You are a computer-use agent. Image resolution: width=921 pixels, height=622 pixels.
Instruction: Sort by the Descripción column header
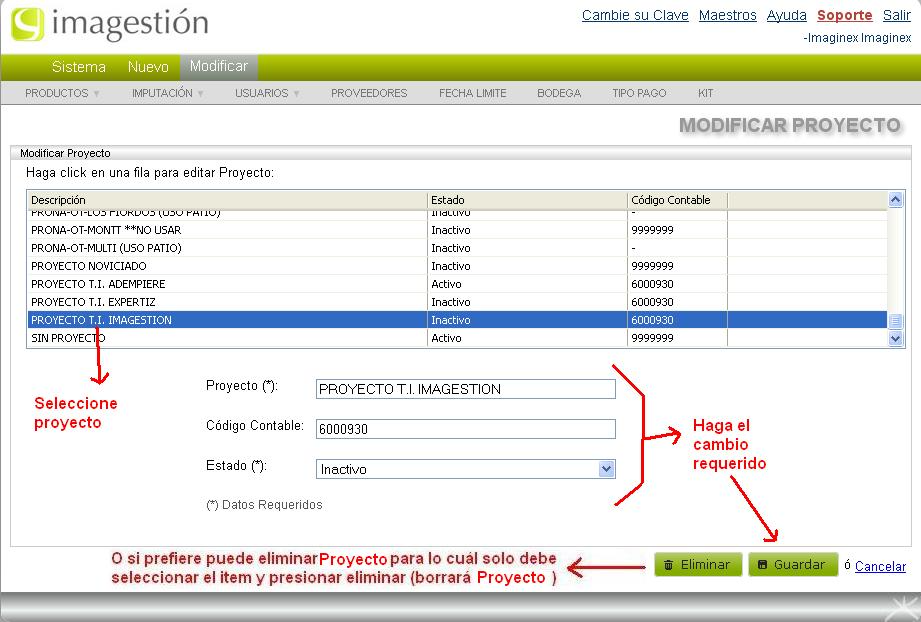click(x=227, y=200)
